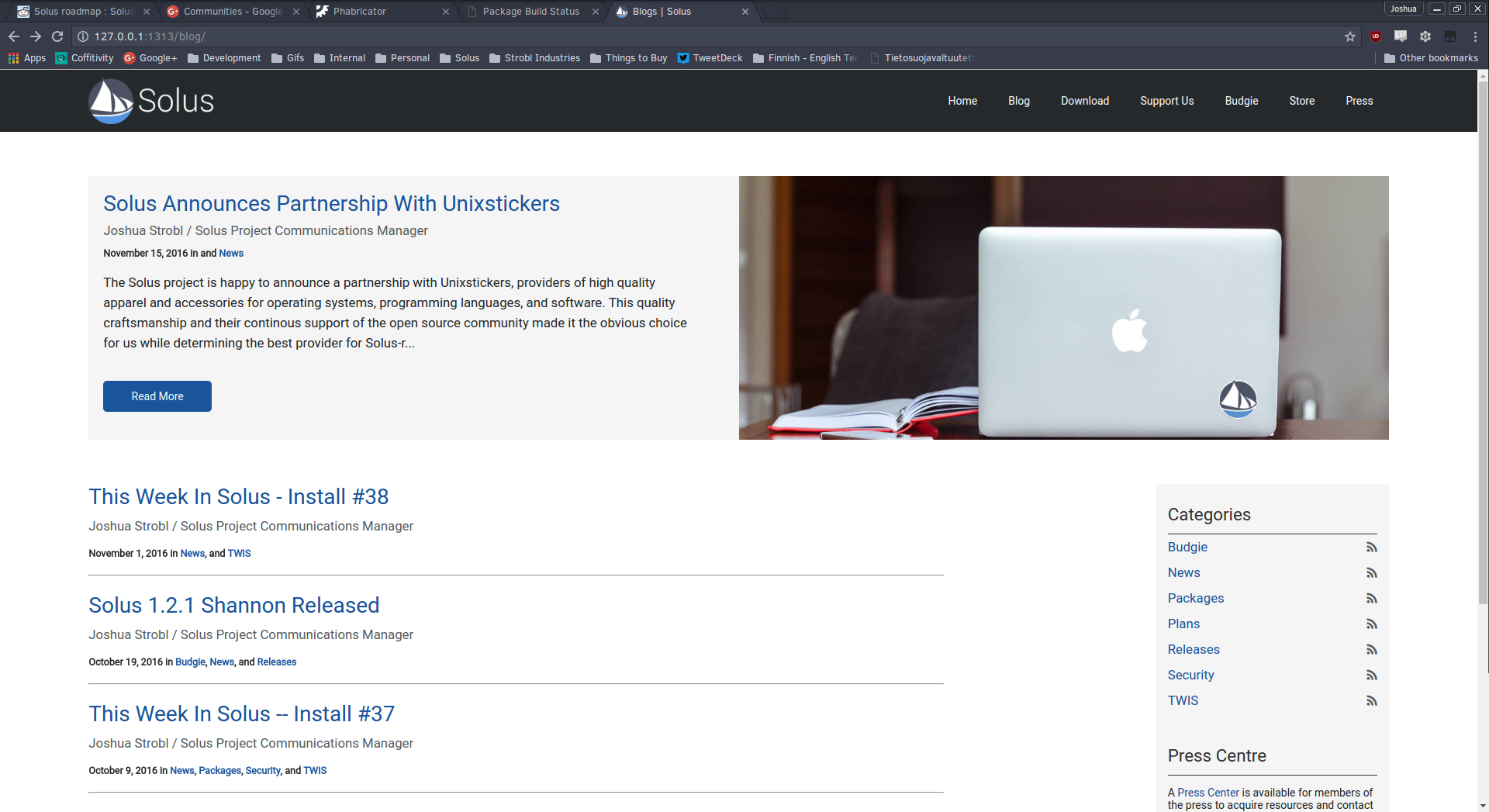Click the site info icon in address bar
Viewport: 1489px width, 812px height.
[x=83, y=36]
